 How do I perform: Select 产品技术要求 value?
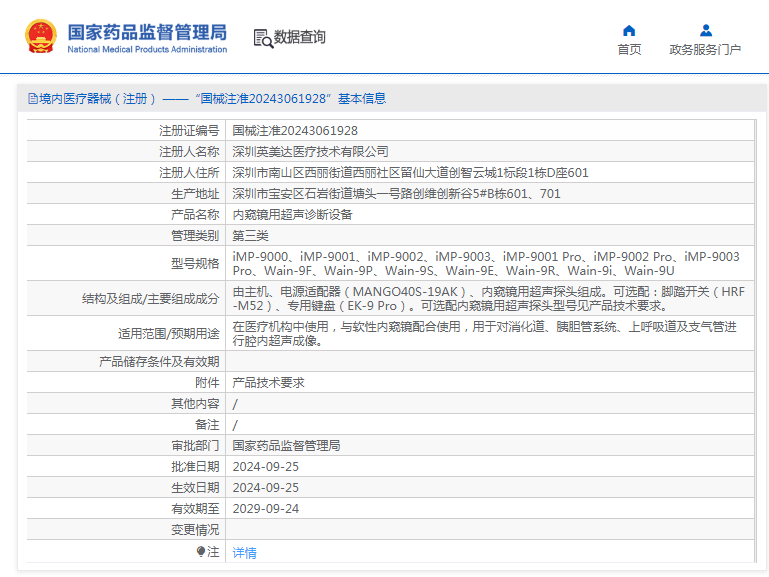(268, 382)
